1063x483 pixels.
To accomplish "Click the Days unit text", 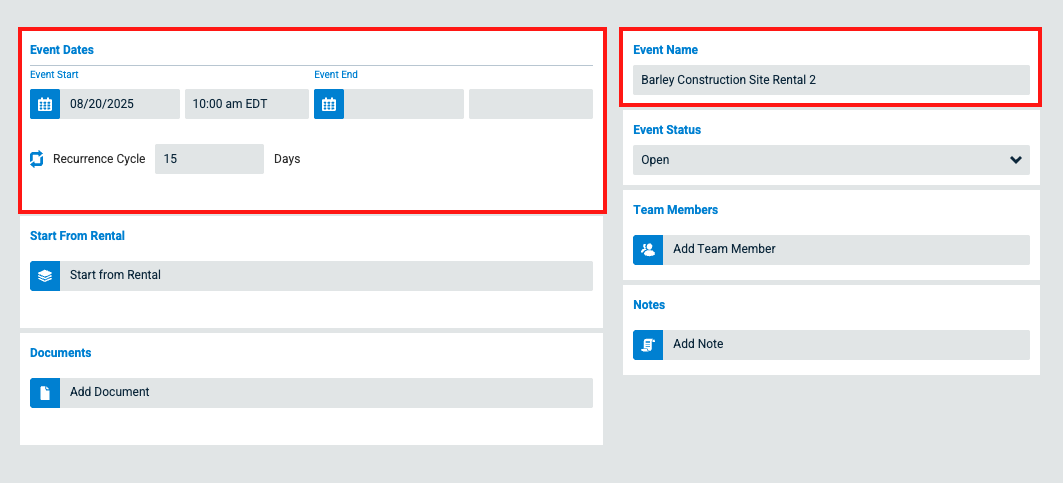I will coord(287,159).
